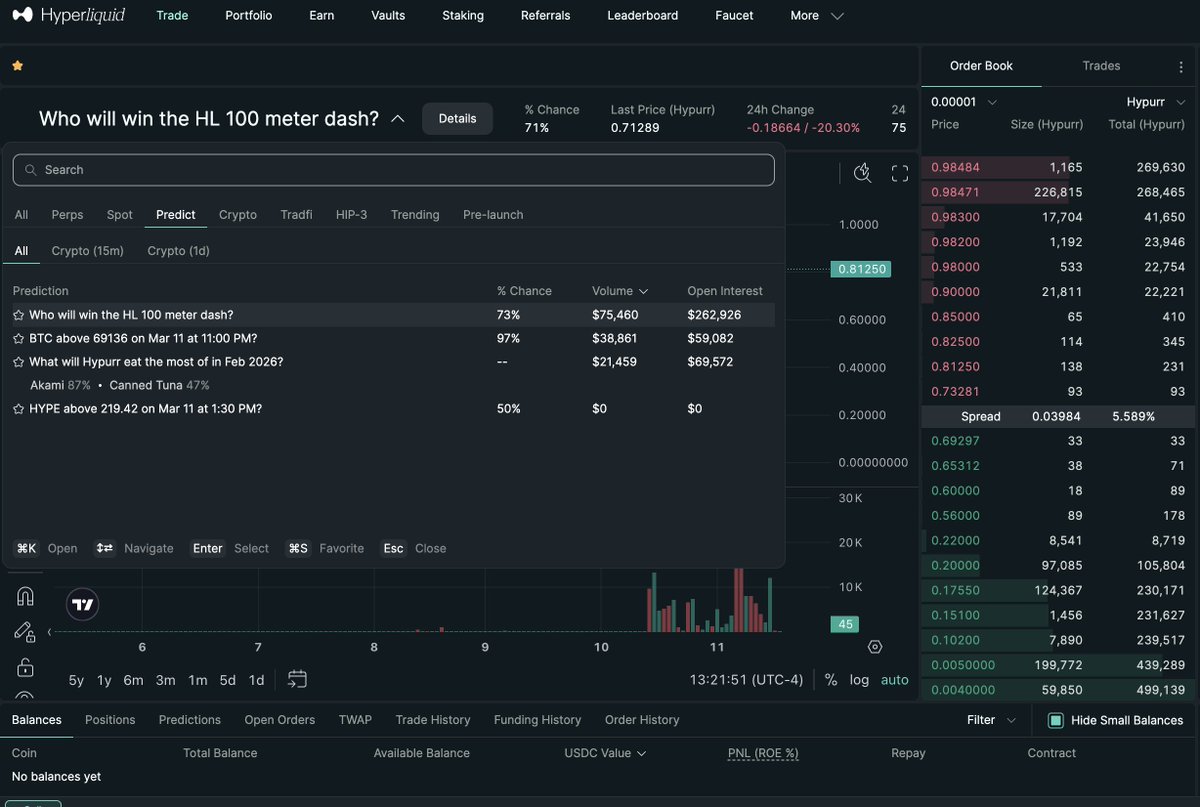Select the locked pencil drawing mode tool
The width and height of the screenshot is (1200, 807).
pos(25,631)
